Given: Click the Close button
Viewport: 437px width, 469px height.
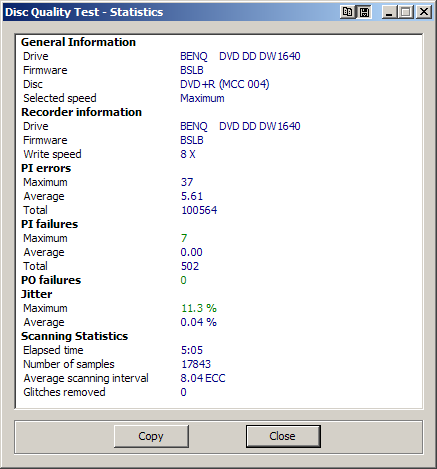Looking at the screenshot, I should (283, 436).
